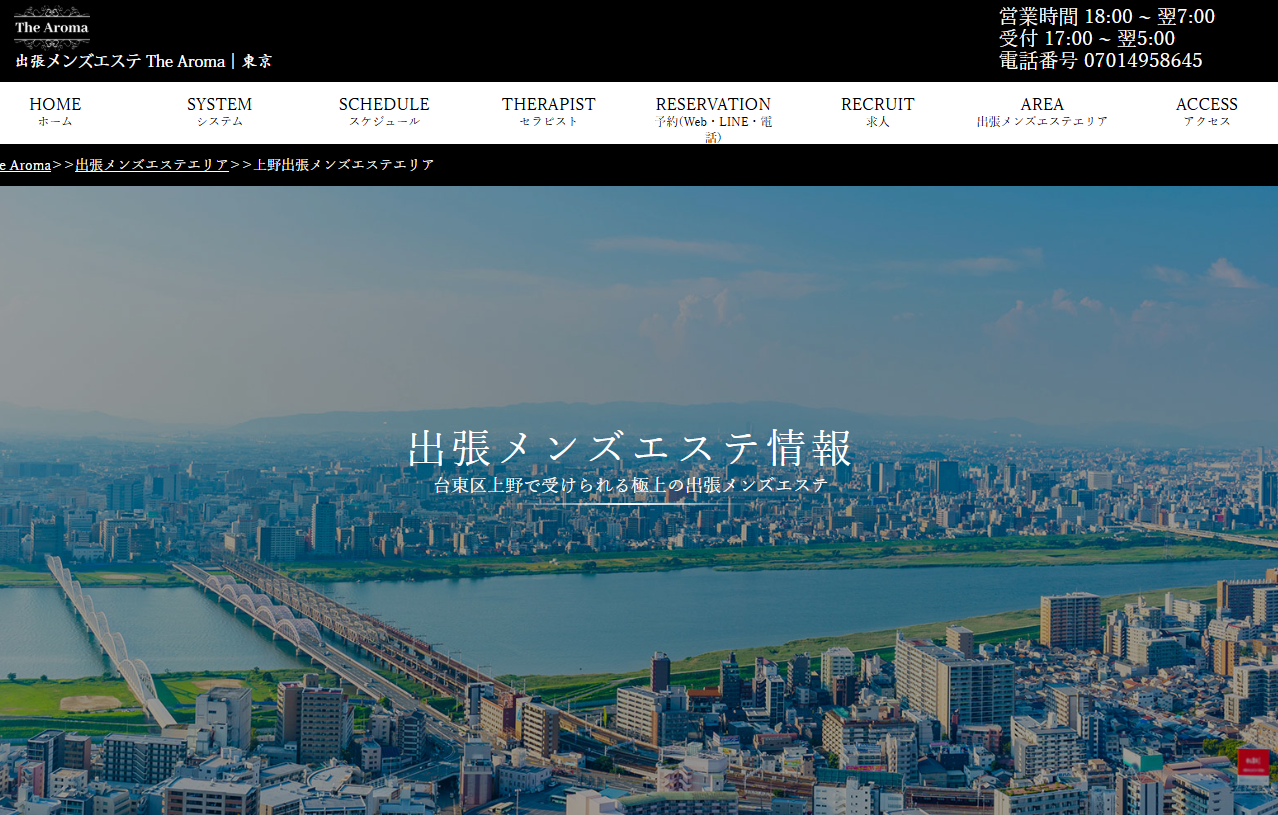Click the white underline below the hero subtitle
The image size is (1278, 815).
pos(631,503)
